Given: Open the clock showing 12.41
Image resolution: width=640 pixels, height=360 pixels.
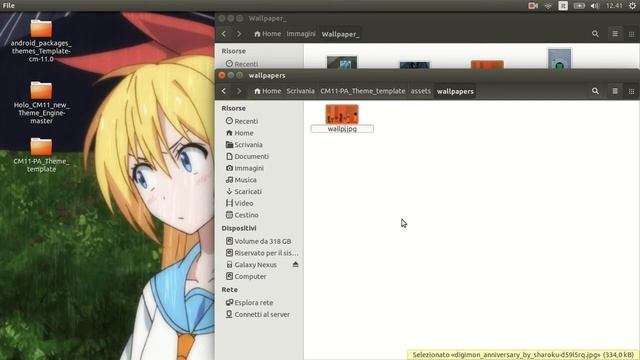Looking at the screenshot, I should click(x=614, y=6).
